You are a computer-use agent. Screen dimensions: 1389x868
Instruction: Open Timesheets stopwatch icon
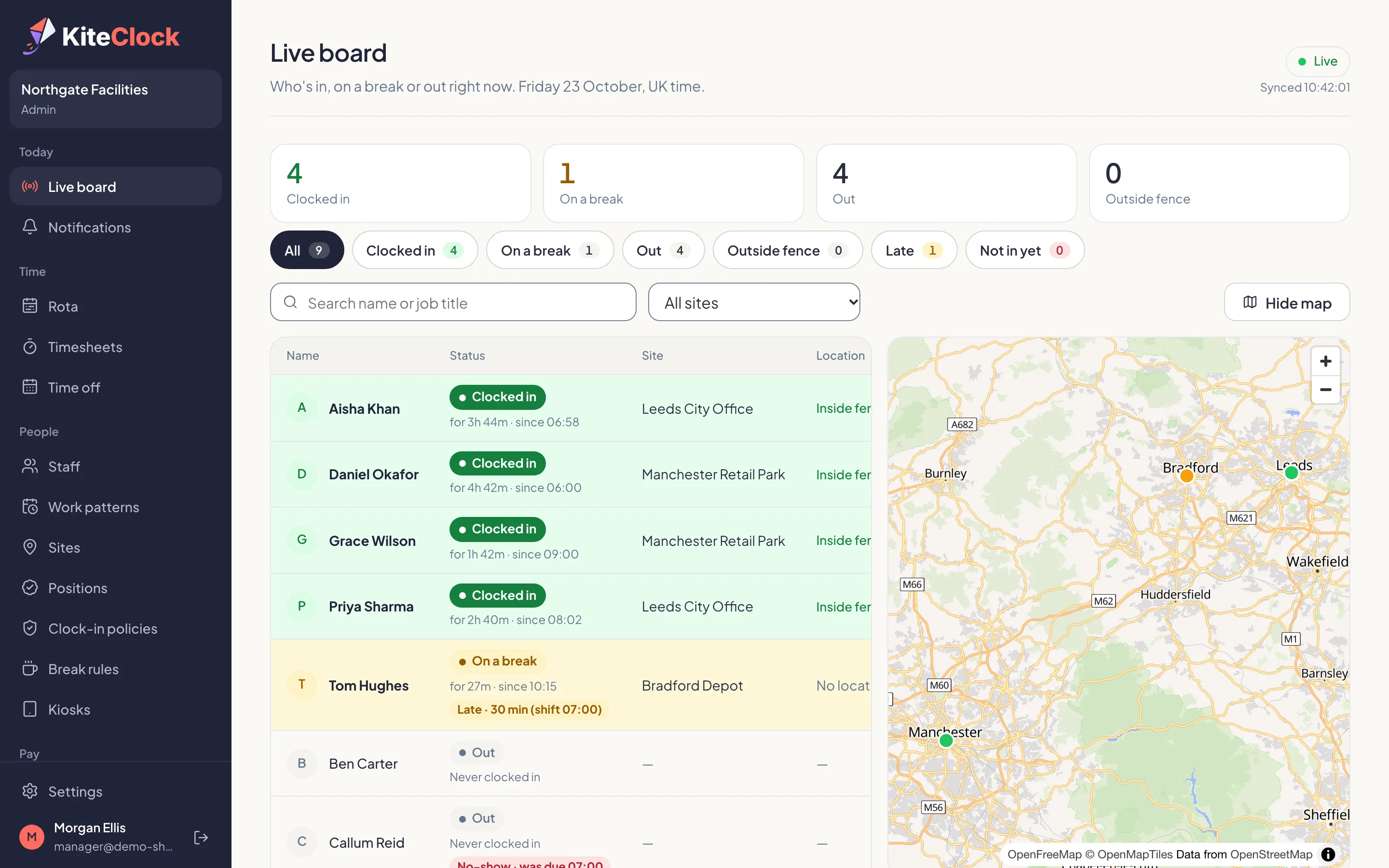30,347
